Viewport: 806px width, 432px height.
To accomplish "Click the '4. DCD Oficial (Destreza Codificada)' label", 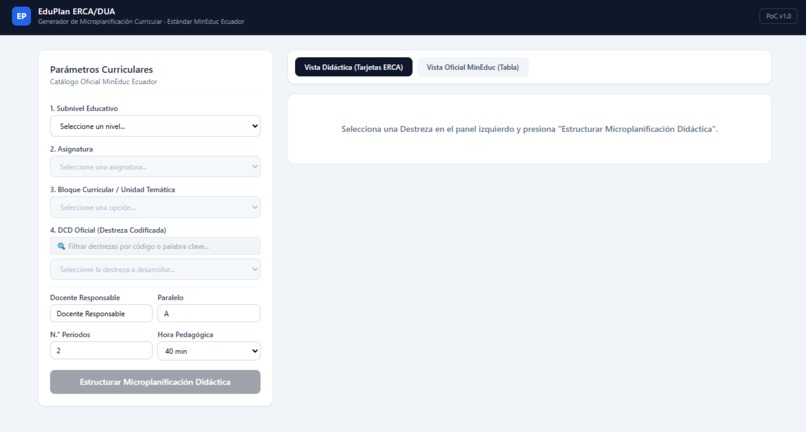I will [x=108, y=230].
